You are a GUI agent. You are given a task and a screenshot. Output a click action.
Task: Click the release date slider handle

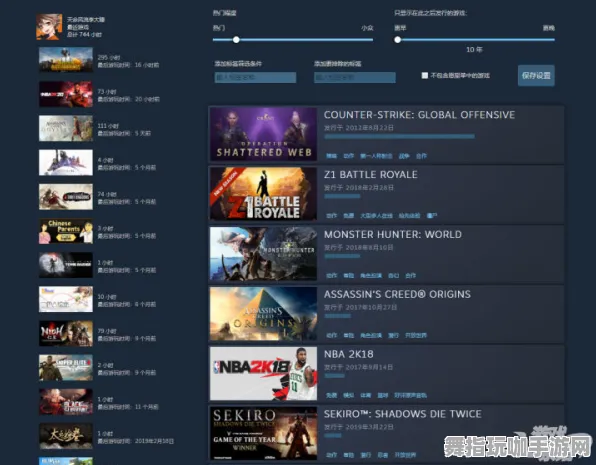point(398,40)
